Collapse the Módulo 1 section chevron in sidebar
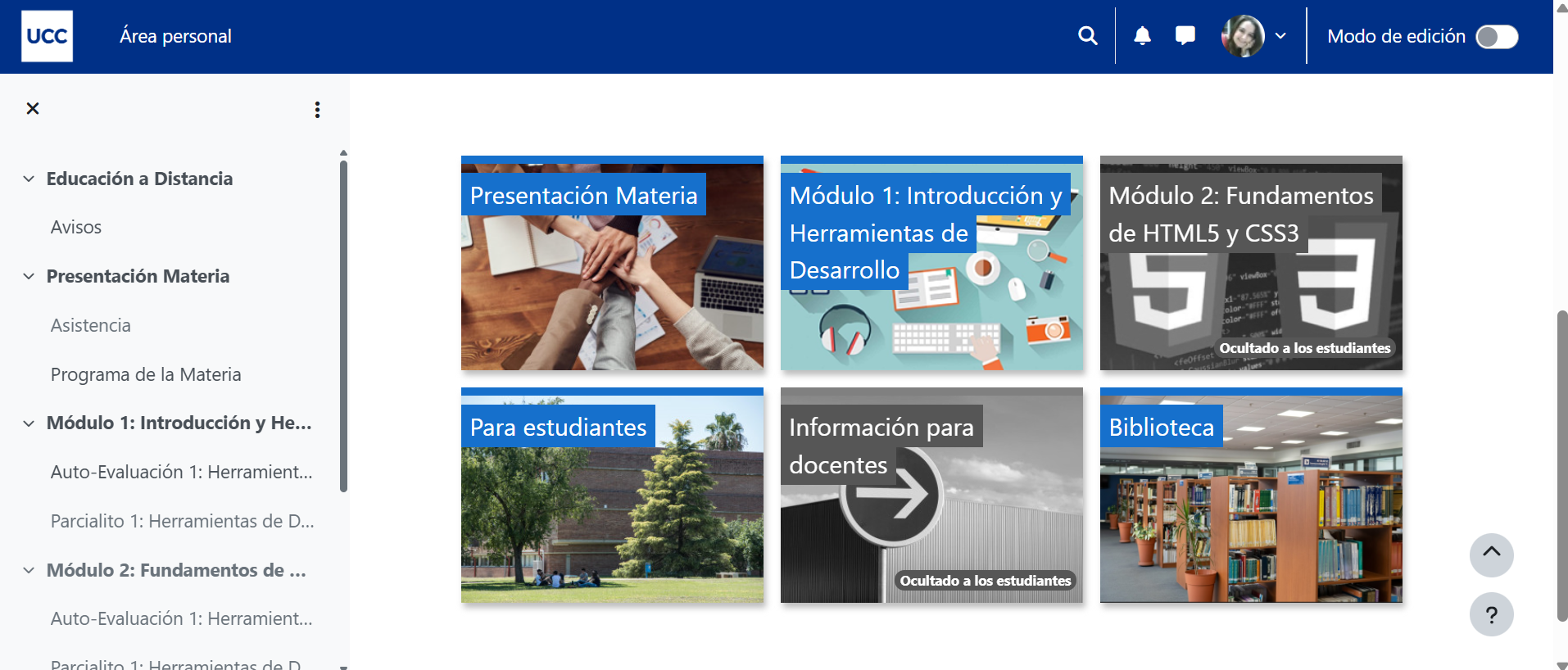This screenshot has height=670, width=1568. coord(29,423)
